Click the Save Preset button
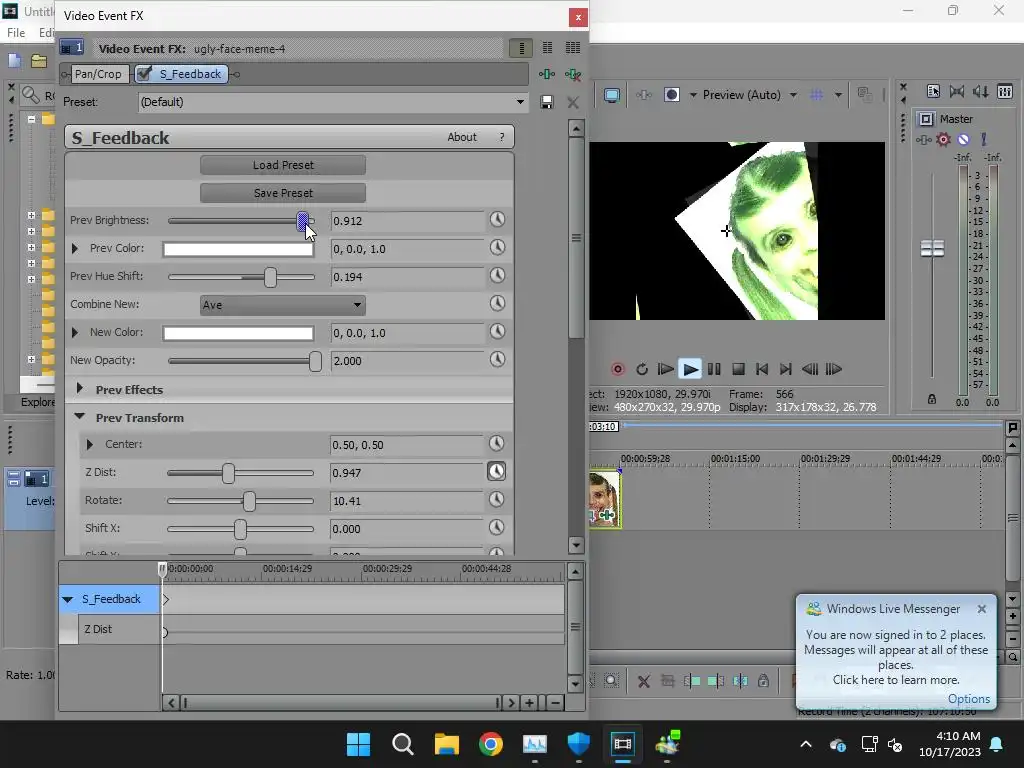This screenshot has height=768, width=1024. (283, 193)
